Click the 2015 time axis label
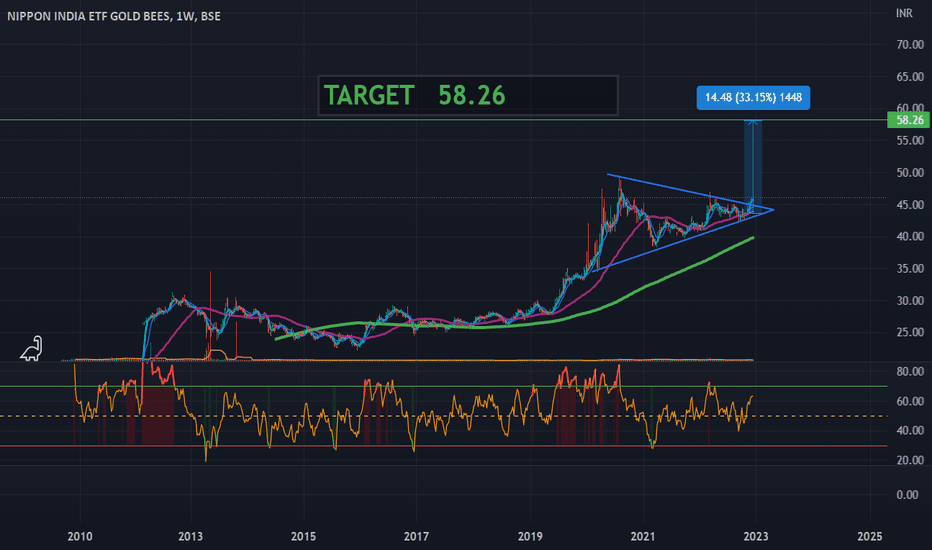The width and height of the screenshot is (932, 550). [x=303, y=536]
